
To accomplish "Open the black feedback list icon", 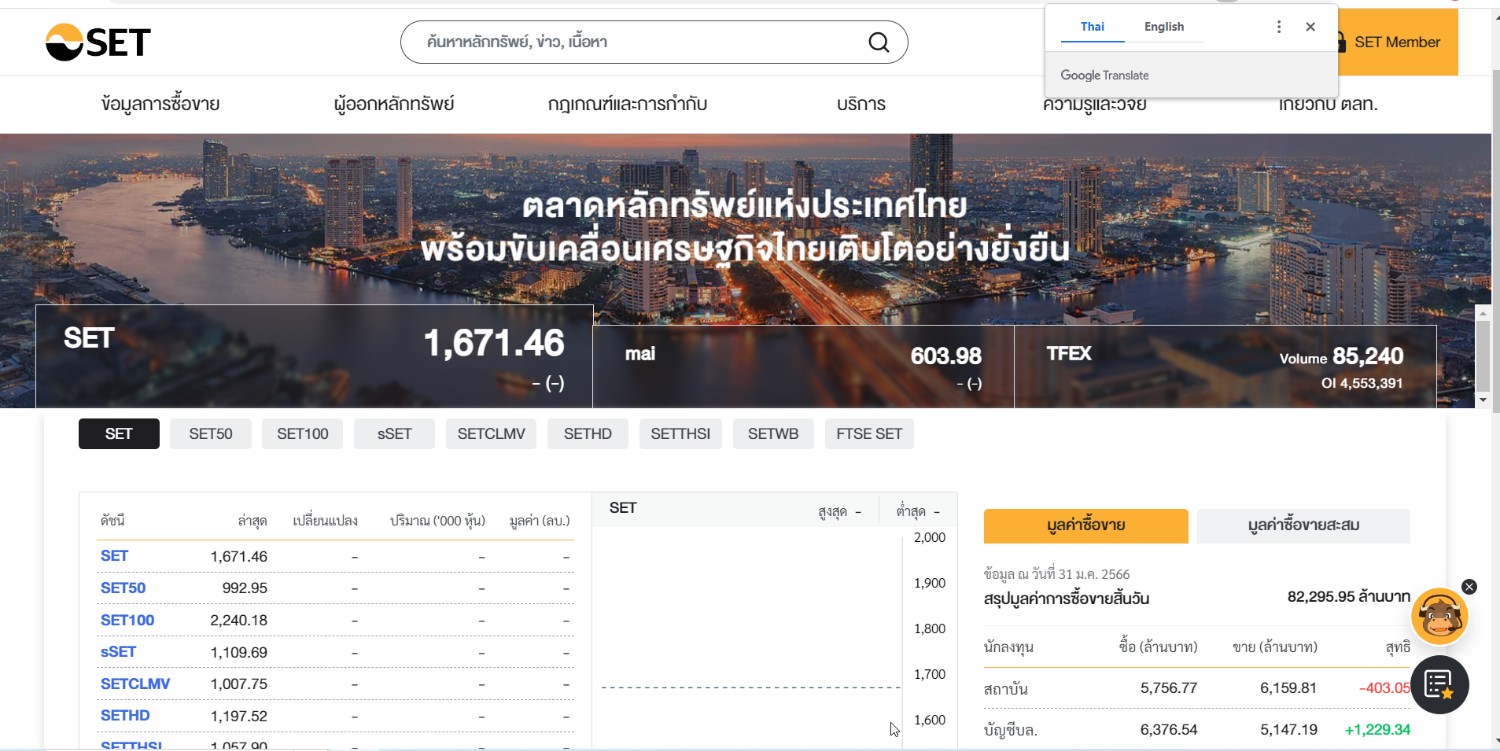I will [x=1439, y=685].
